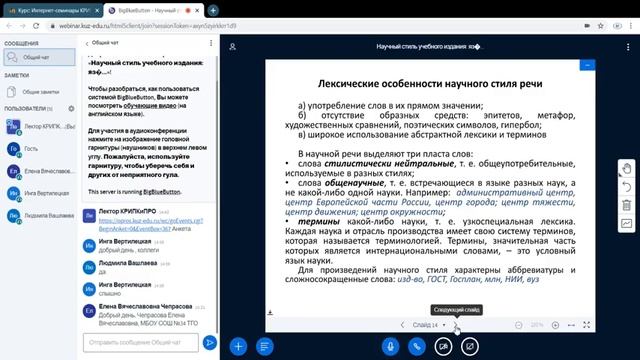Viewport: 640px width, 360px height.
Task: Open the slide number dropdown
Action: (x=429, y=325)
